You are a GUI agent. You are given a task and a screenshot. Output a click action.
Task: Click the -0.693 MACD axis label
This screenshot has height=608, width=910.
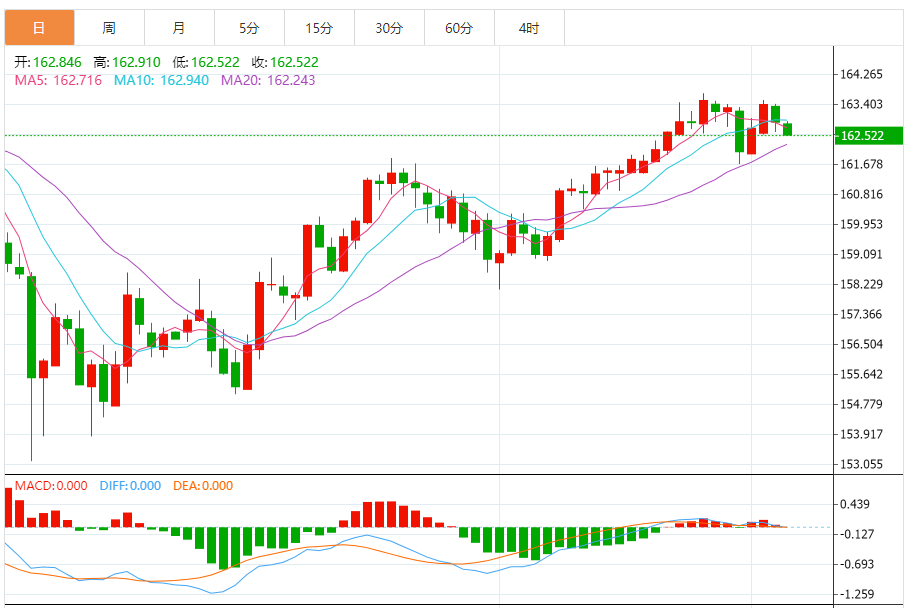point(857,564)
